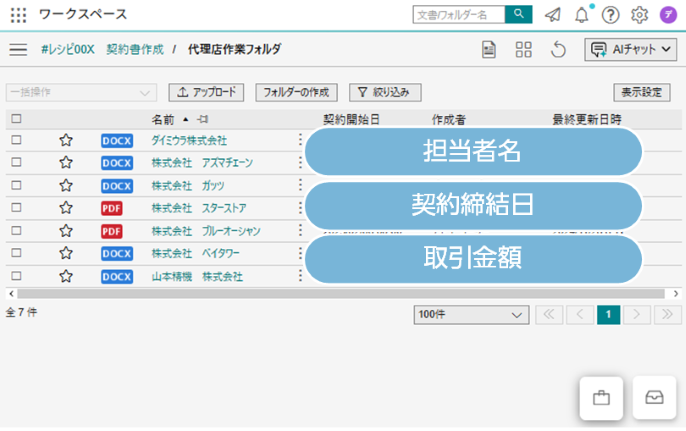The image size is (686, 431).
Task: Check the スターストア row checkbox
Action: (16, 207)
